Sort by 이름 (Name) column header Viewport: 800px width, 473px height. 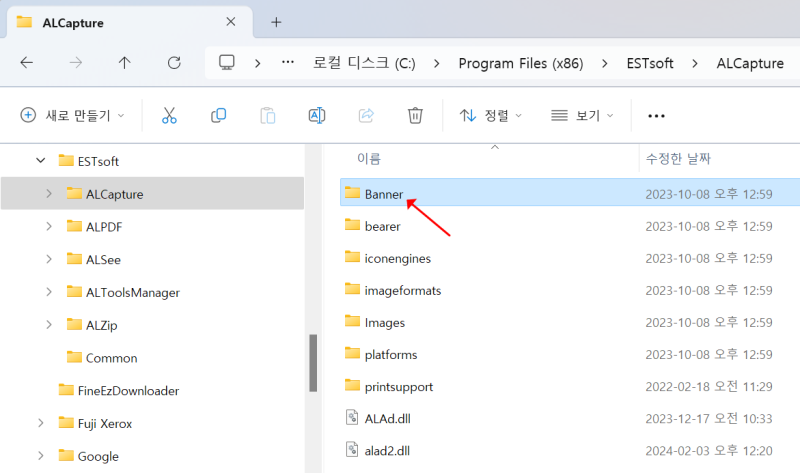[x=369, y=159]
